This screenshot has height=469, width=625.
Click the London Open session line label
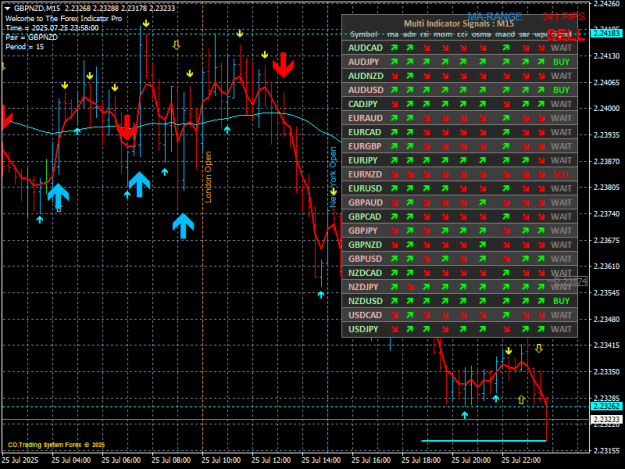pos(208,177)
